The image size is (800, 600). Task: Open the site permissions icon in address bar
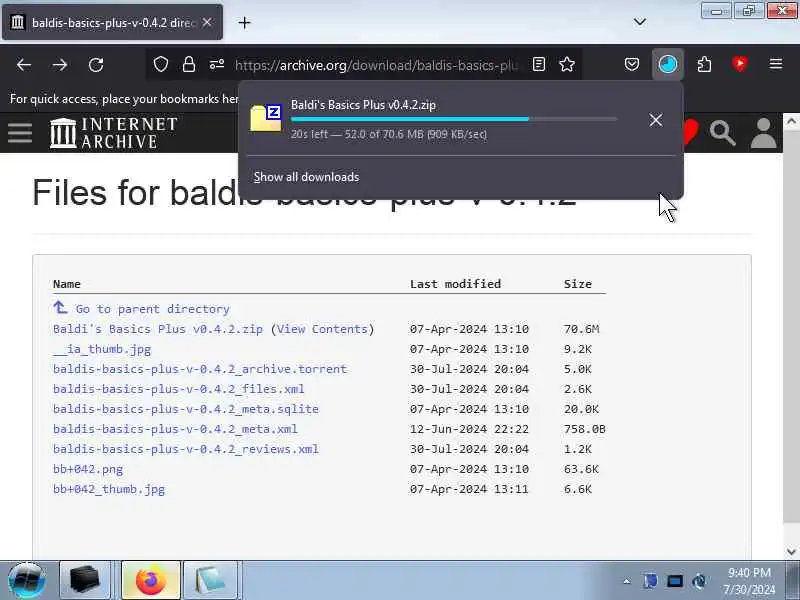click(217, 64)
